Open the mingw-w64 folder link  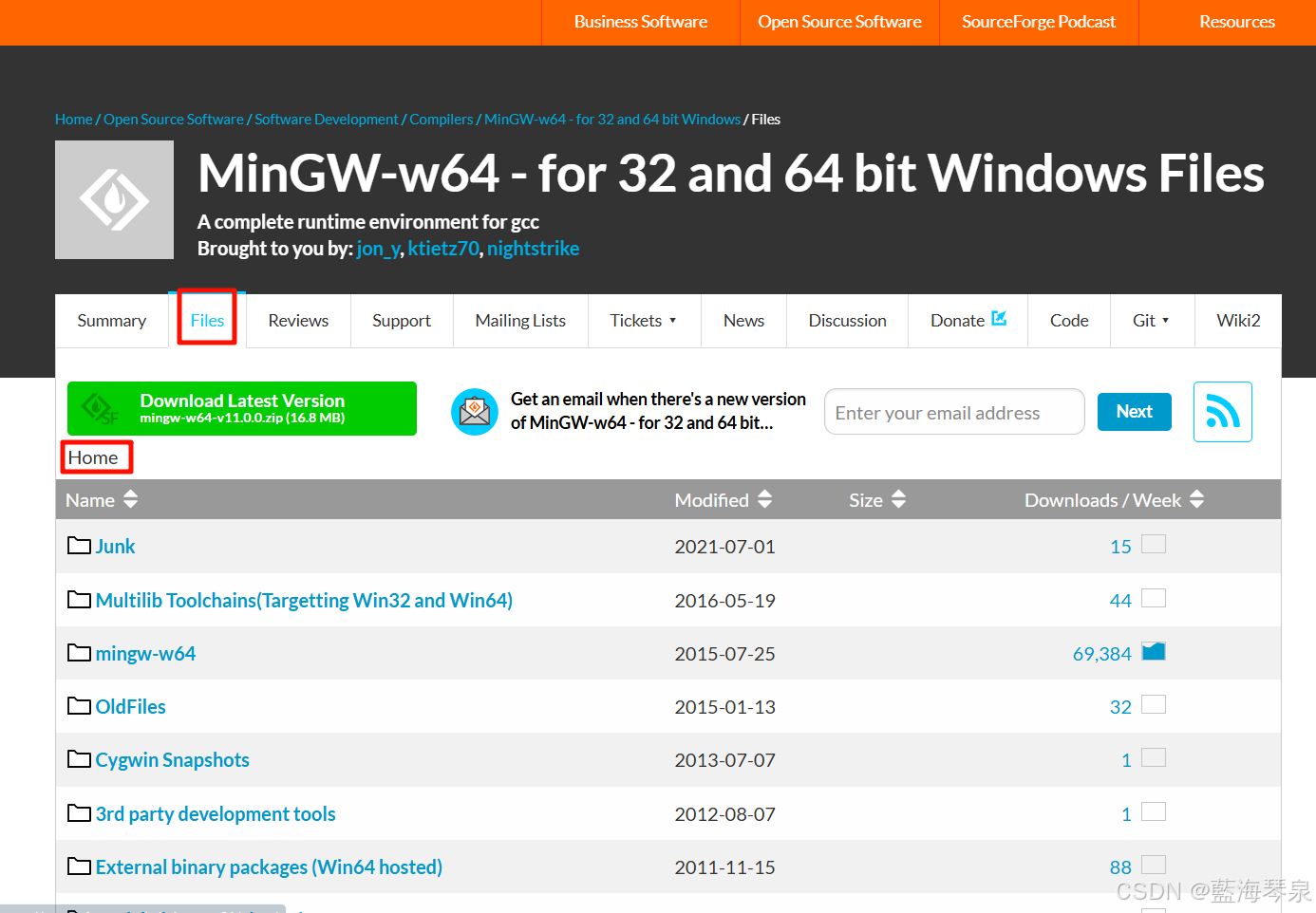(145, 654)
